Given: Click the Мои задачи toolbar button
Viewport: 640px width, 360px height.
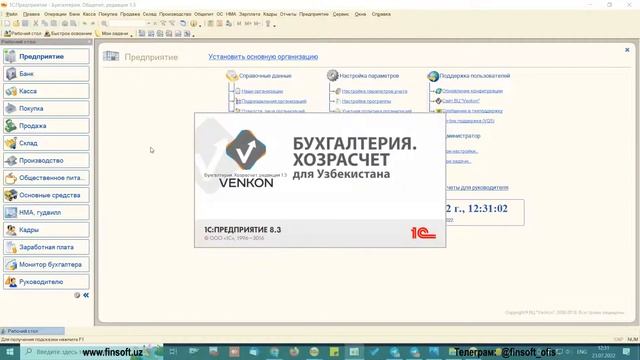Looking at the screenshot, I should point(112,33).
